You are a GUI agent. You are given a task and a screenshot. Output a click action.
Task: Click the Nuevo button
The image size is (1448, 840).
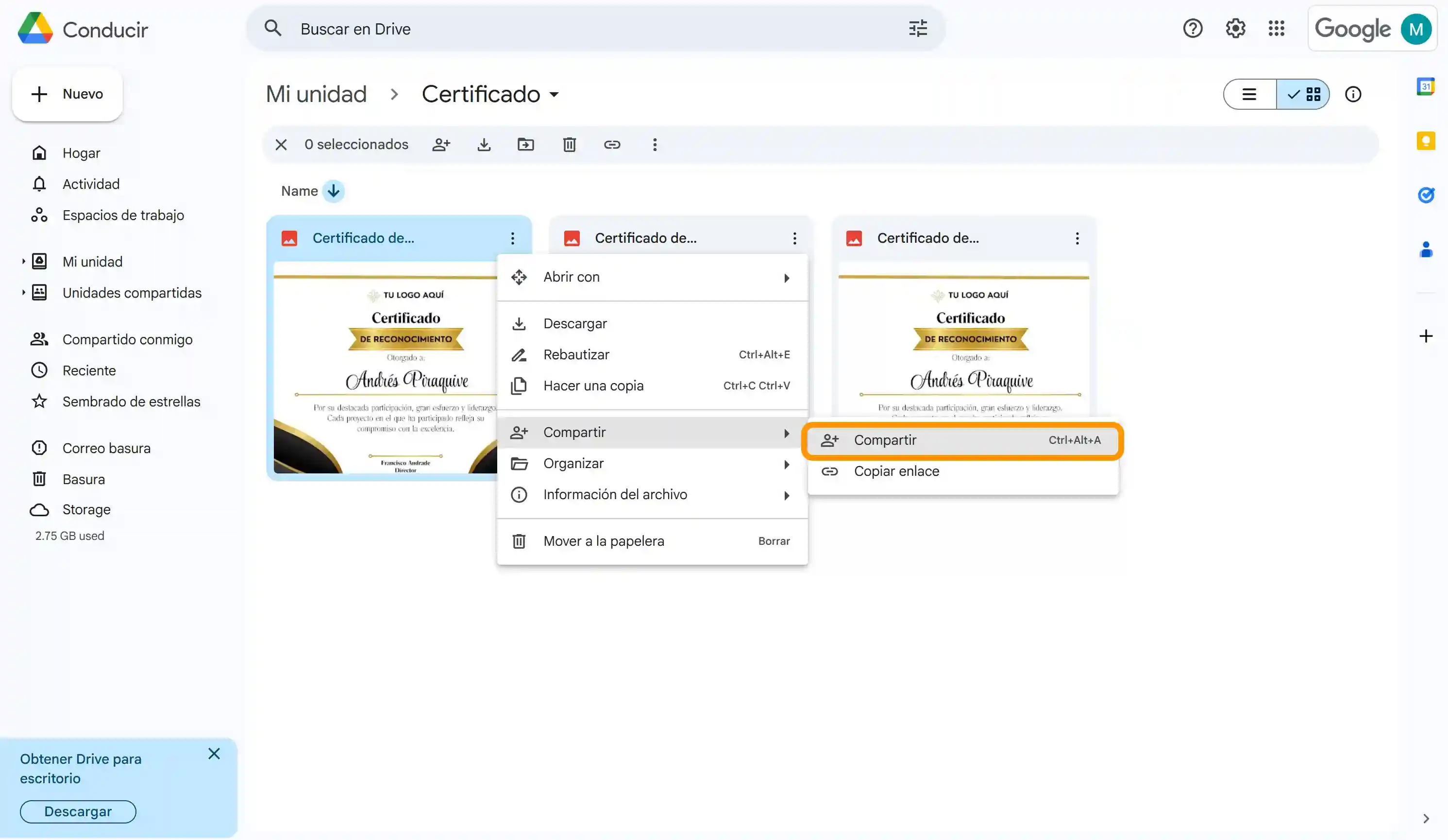click(68, 94)
